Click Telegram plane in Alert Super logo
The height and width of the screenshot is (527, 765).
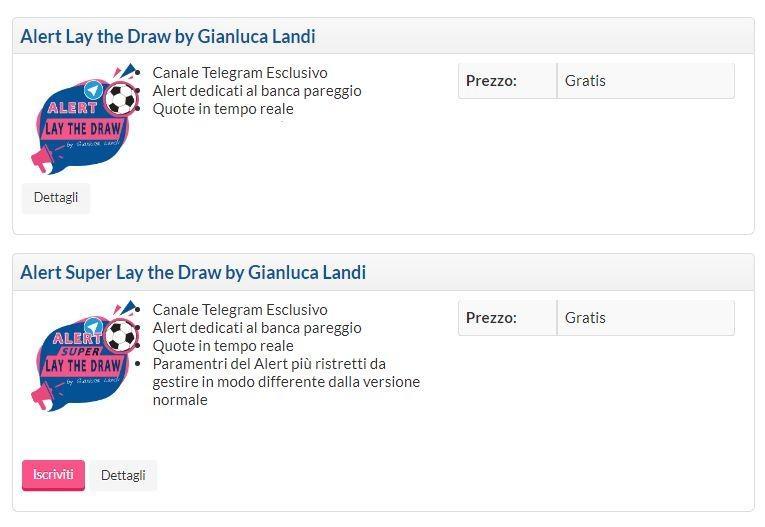coord(94,326)
